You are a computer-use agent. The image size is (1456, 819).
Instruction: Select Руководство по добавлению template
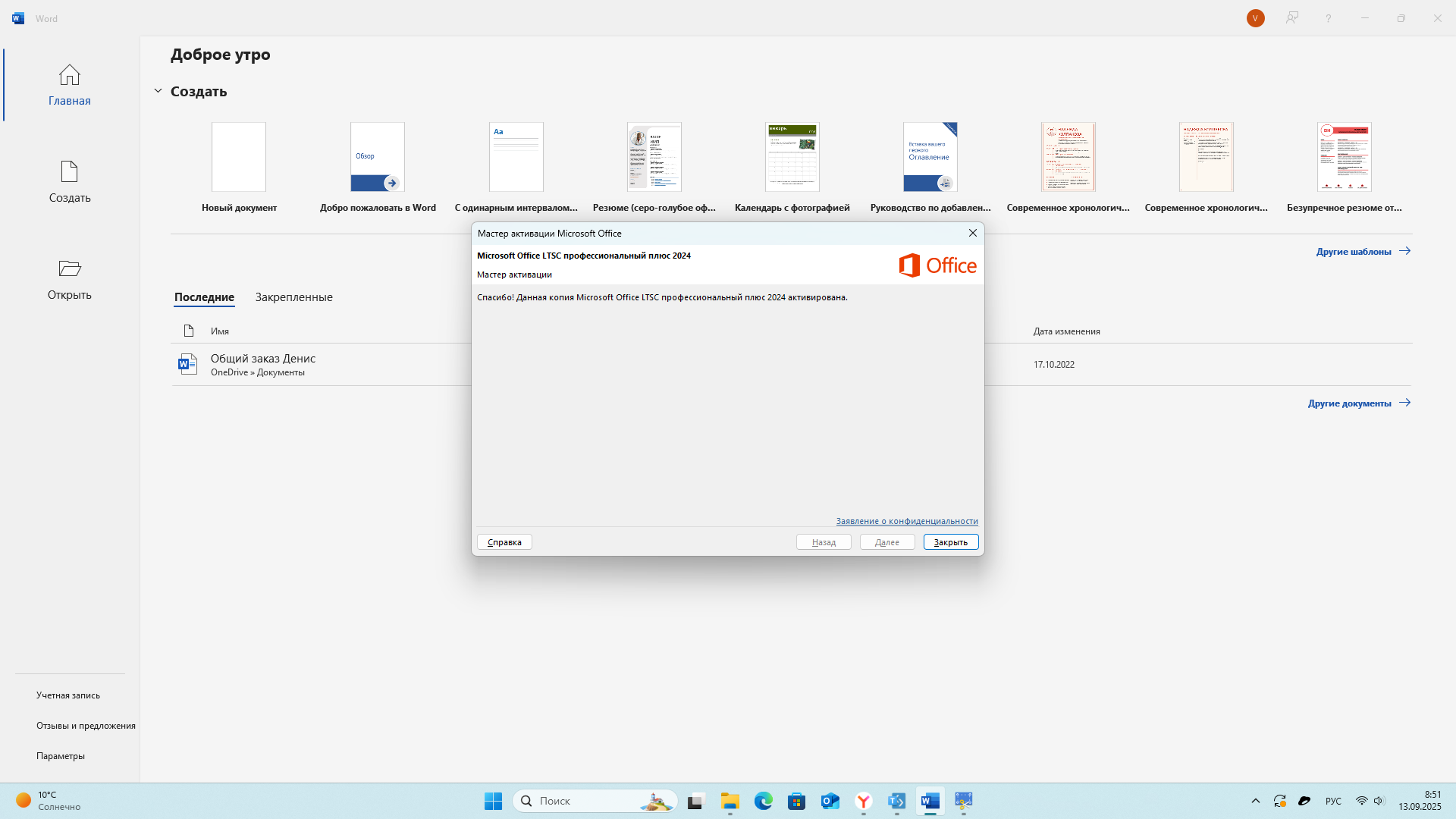pyautogui.click(x=930, y=157)
